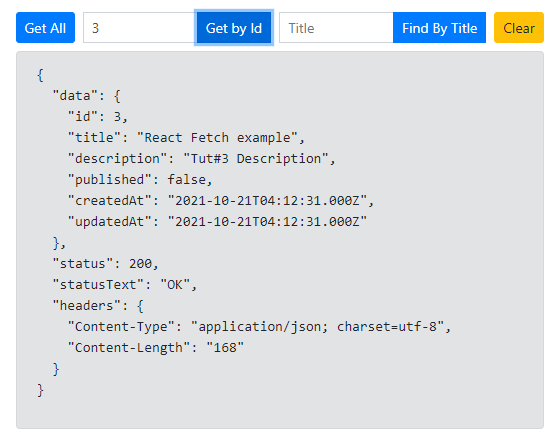Click the "data" key line in the JSON output
The height and width of the screenshot is (440, 560).
(86, 96)
